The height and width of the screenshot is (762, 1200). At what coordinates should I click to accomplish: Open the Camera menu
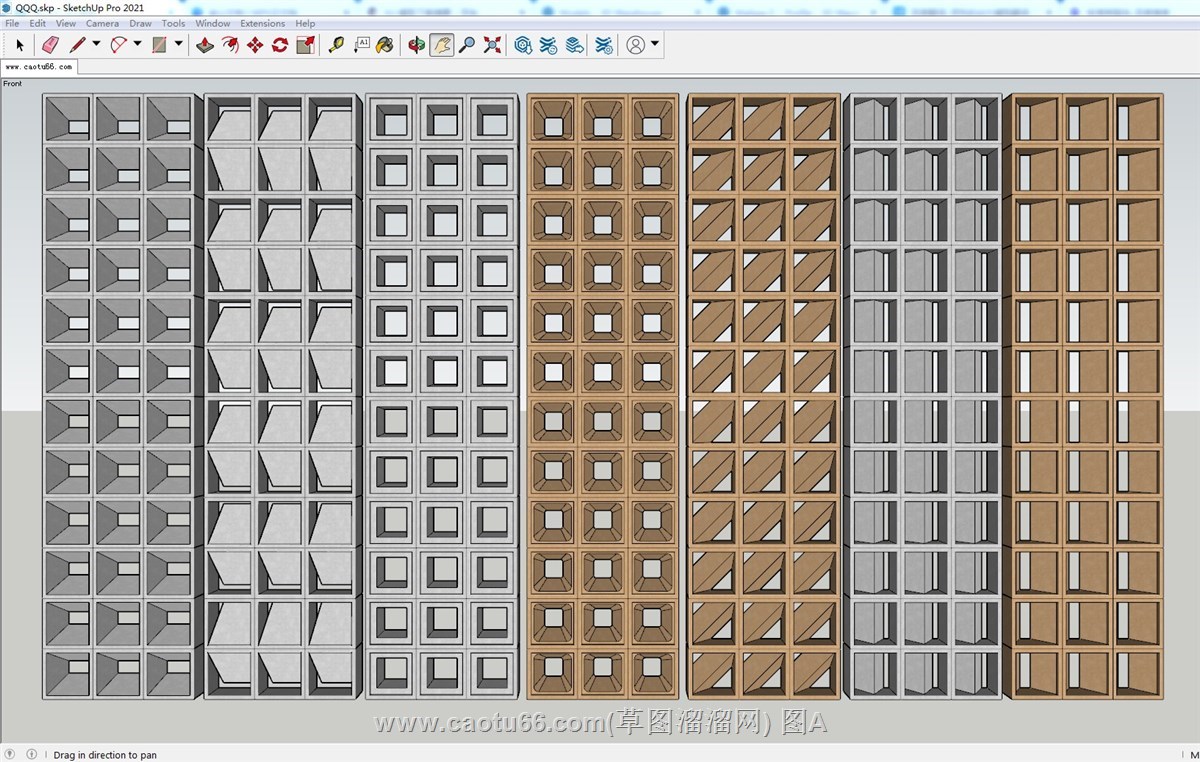(x=102, y=23)
